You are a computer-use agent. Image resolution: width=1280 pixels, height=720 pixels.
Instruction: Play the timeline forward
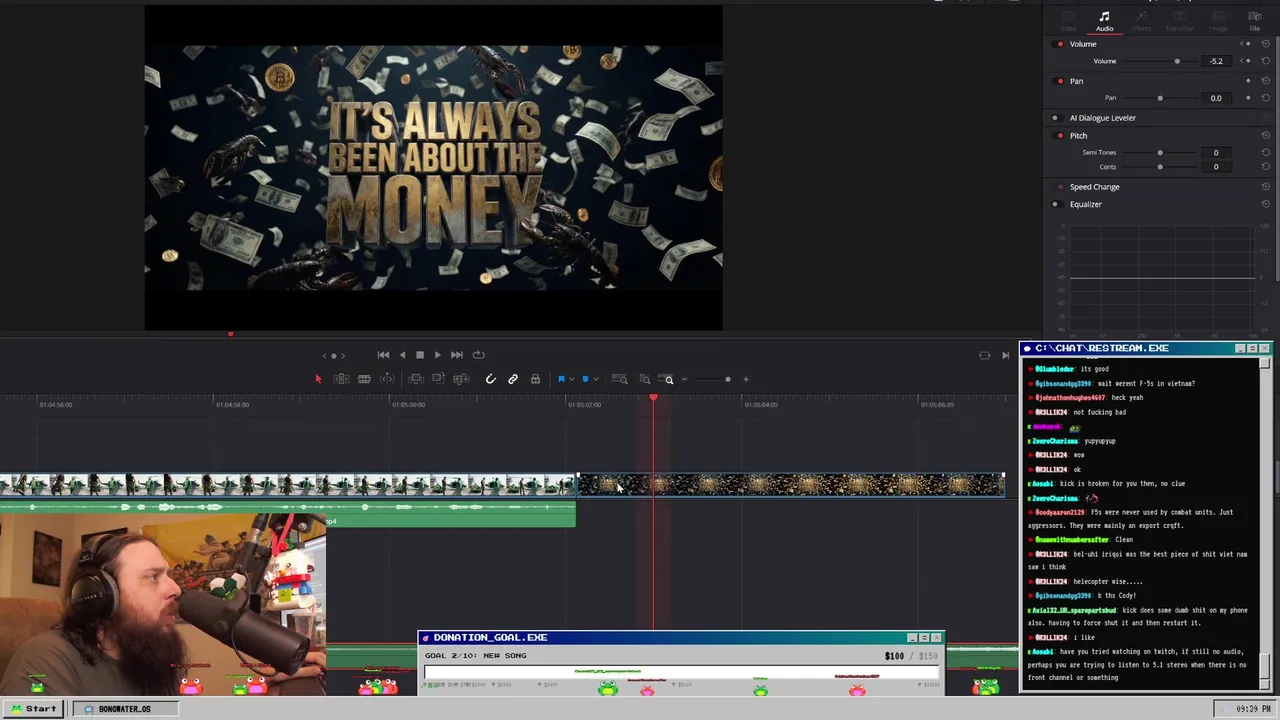[438, 355]
